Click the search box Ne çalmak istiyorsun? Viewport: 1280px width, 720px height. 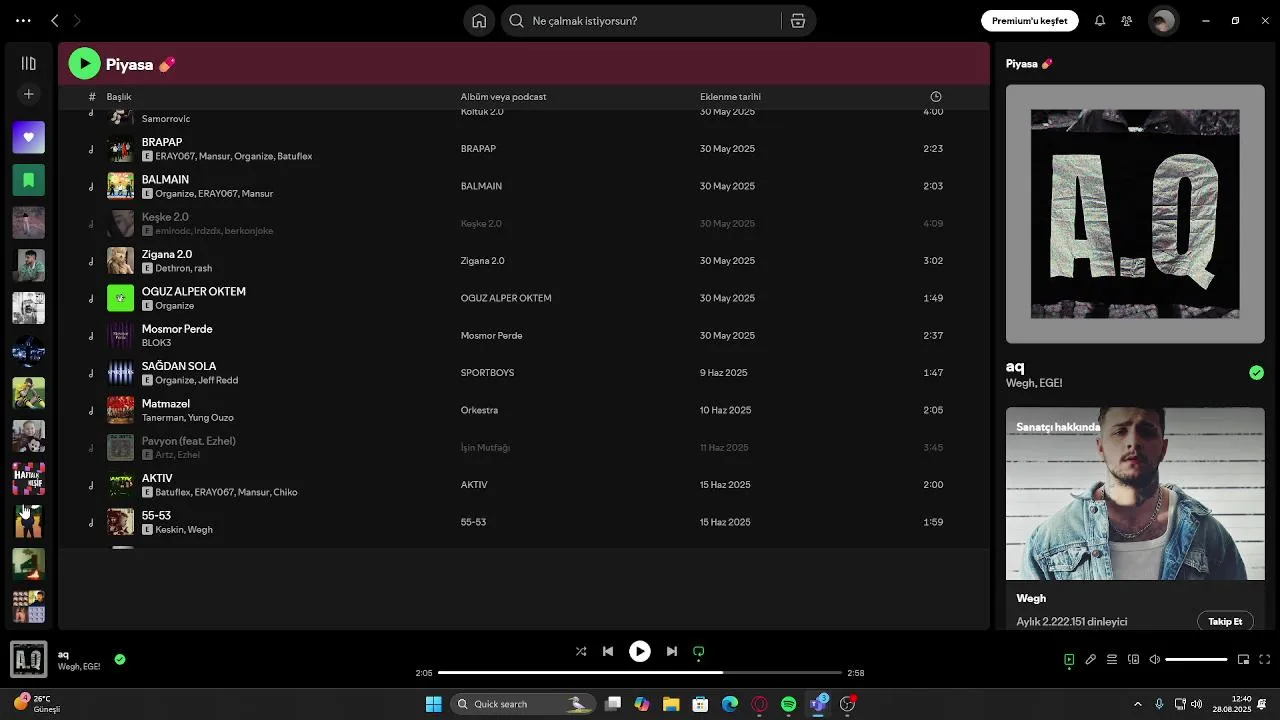click(640, 21)
